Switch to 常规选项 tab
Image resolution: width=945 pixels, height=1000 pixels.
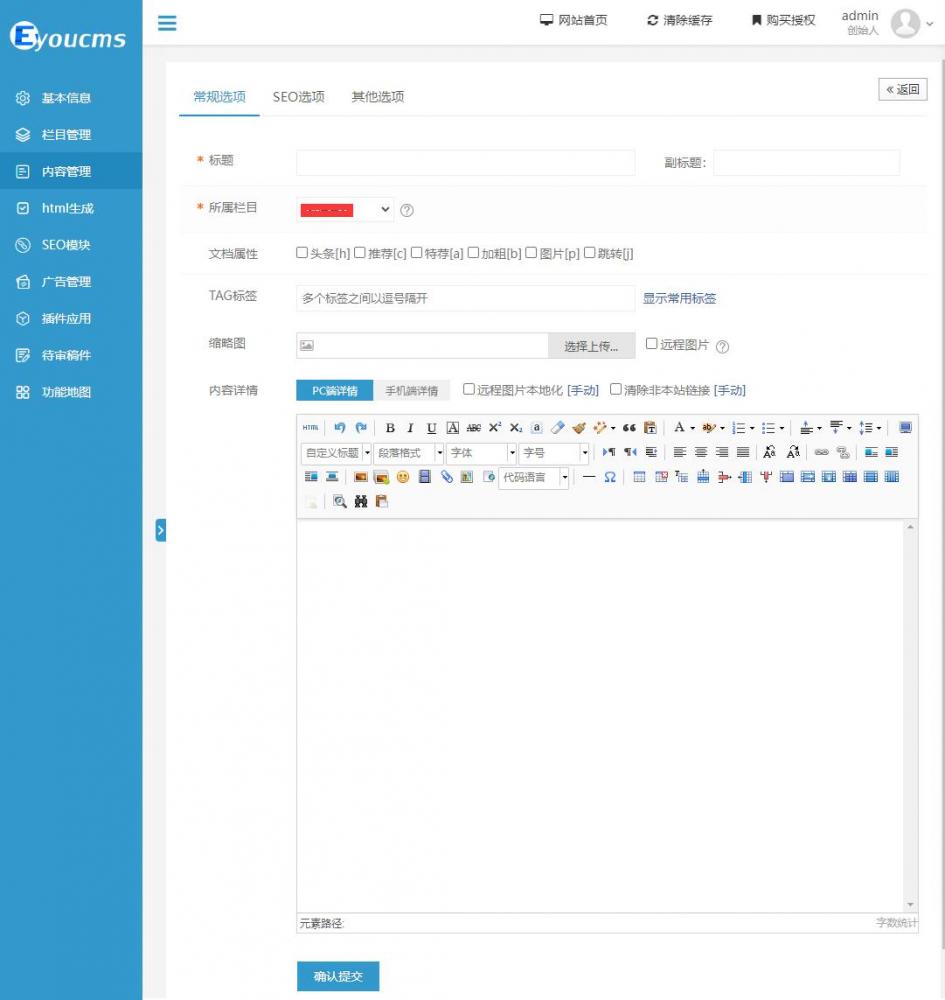coord(219,97)
